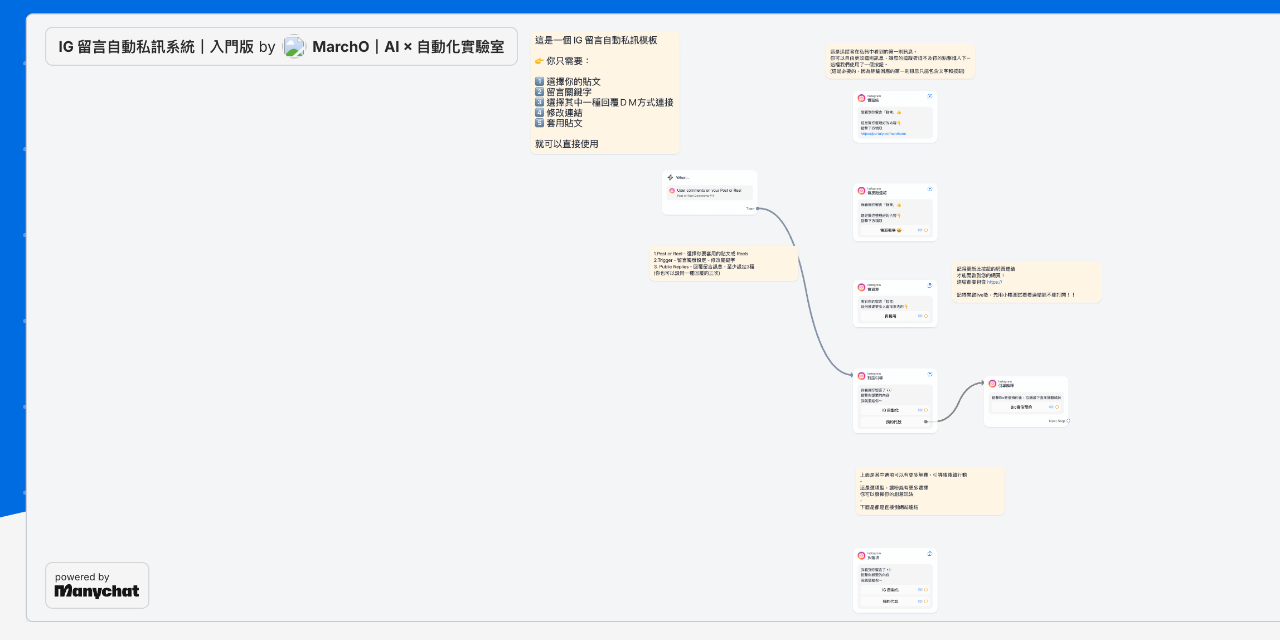
Task: Select the yellow instructions sticky note
Action: point(604,93)
